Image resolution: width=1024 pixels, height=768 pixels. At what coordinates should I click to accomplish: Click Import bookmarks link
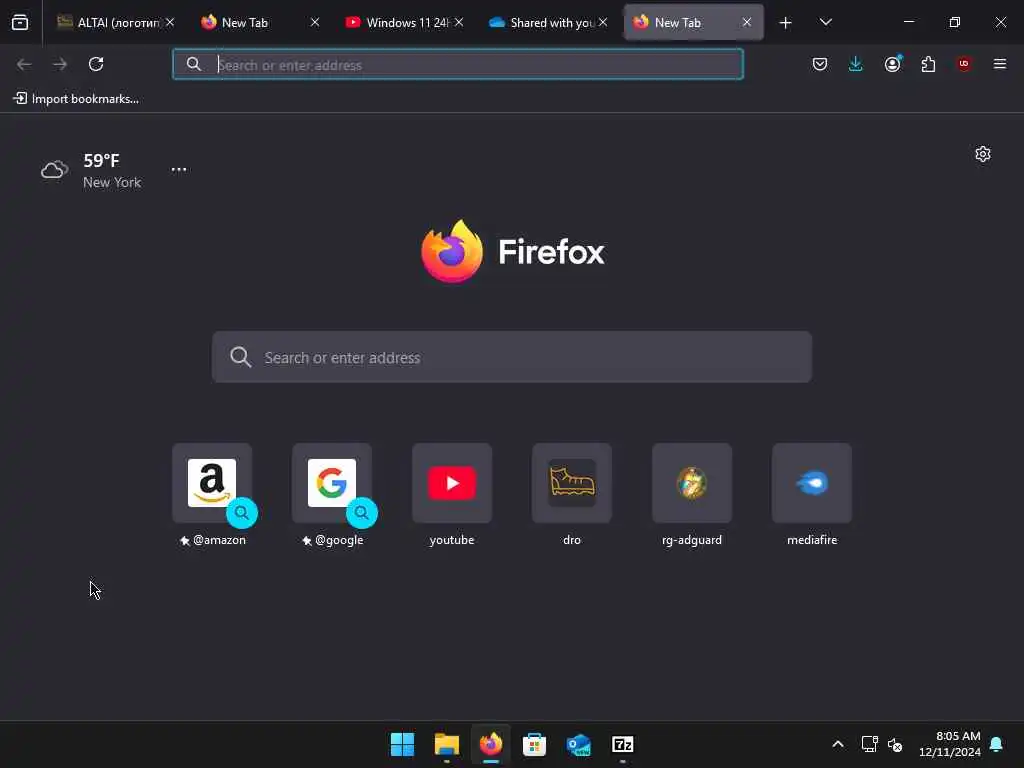tap(76, 99)
